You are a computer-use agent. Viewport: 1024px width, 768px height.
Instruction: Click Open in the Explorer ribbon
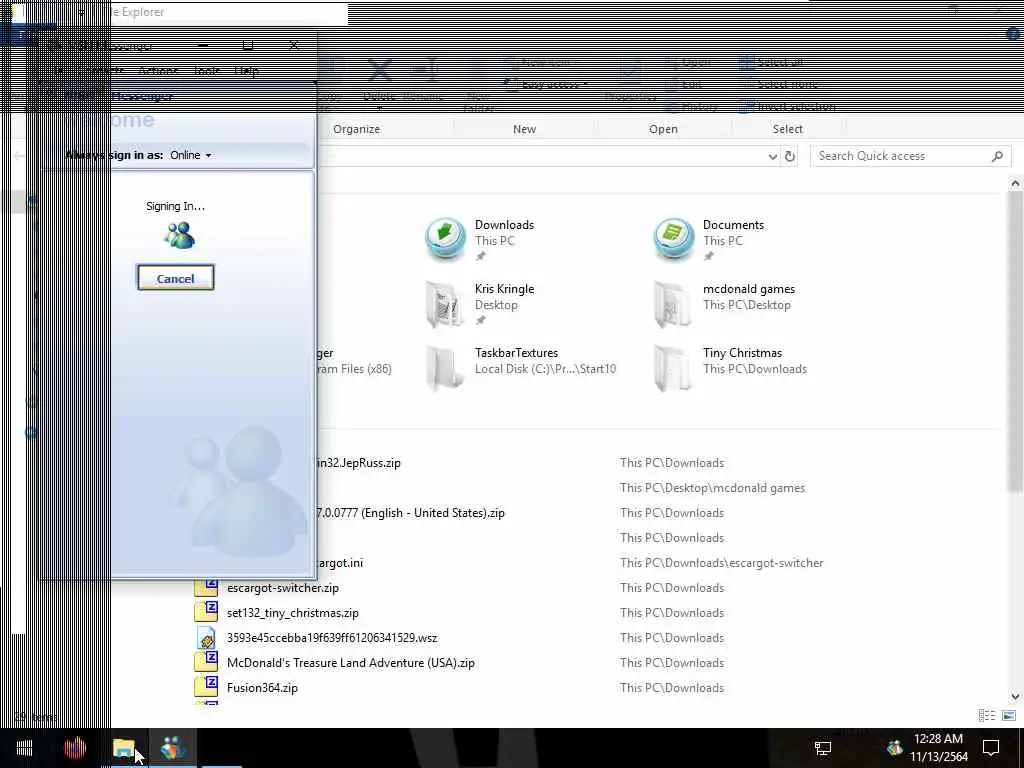click(x=688, y=63)
